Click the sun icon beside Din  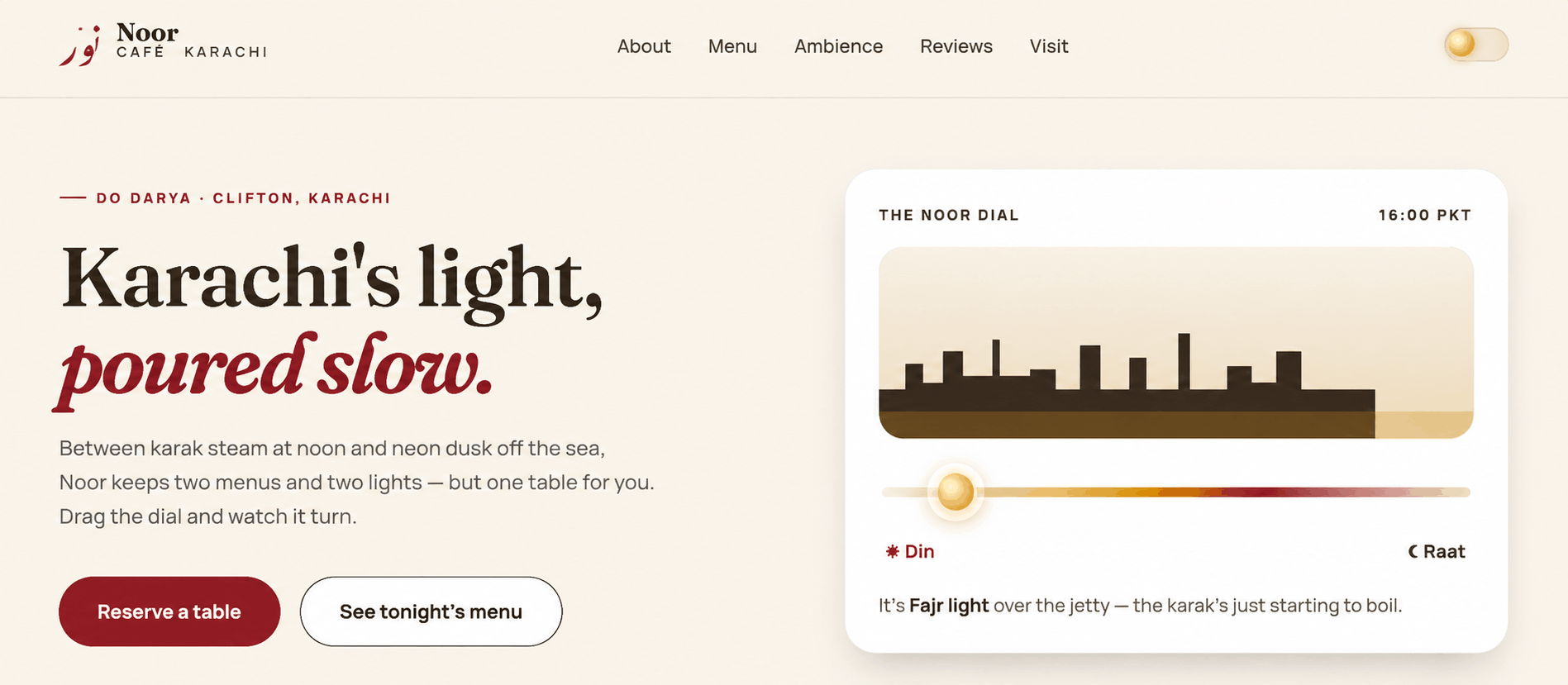point(893,551)
